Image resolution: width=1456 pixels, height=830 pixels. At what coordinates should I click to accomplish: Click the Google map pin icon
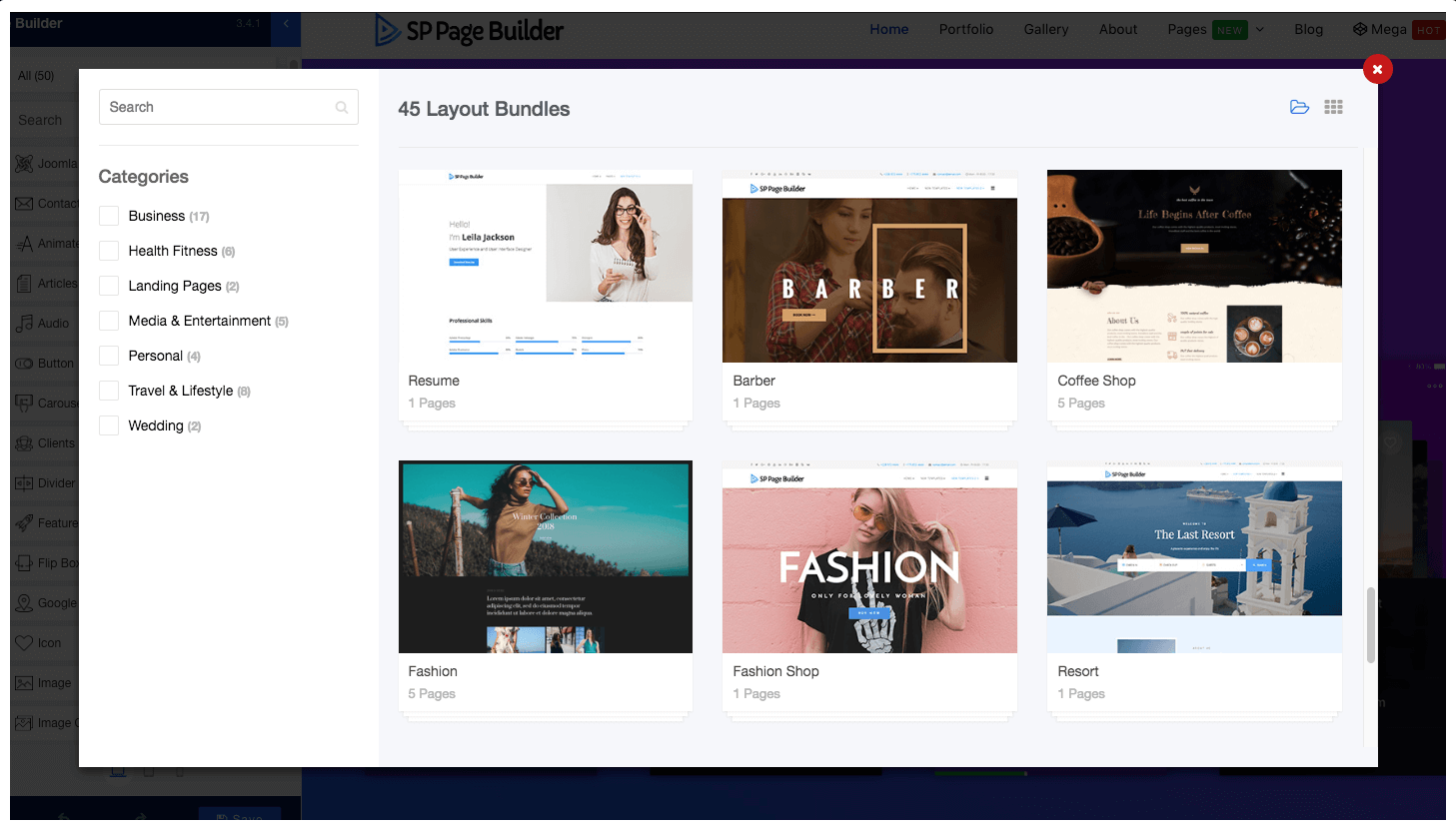24,602
